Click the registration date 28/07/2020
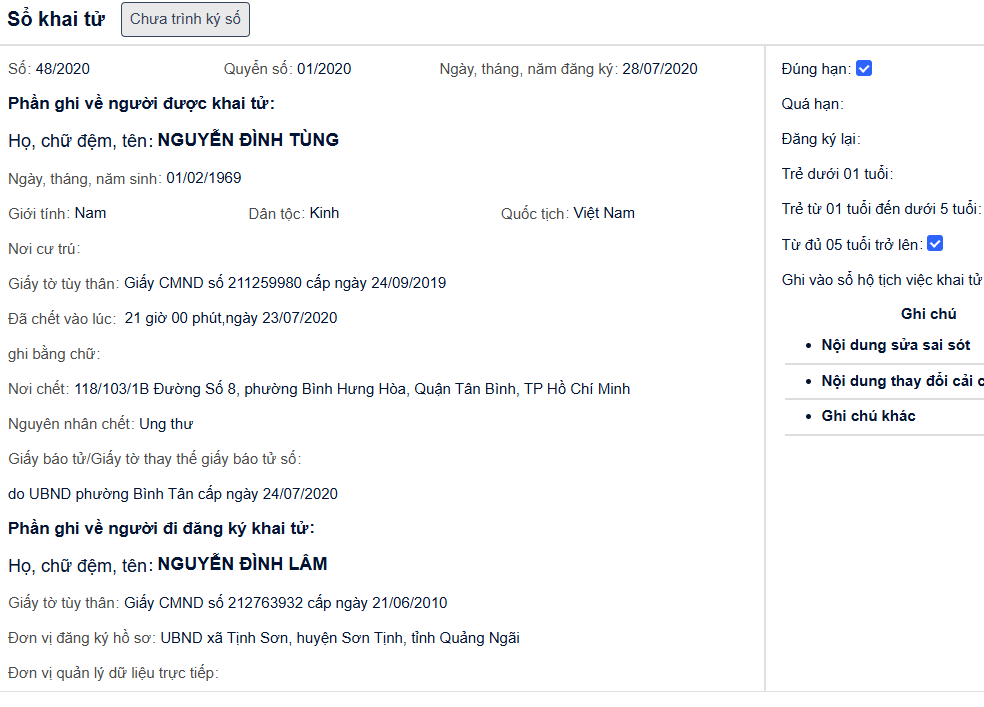 659,69
